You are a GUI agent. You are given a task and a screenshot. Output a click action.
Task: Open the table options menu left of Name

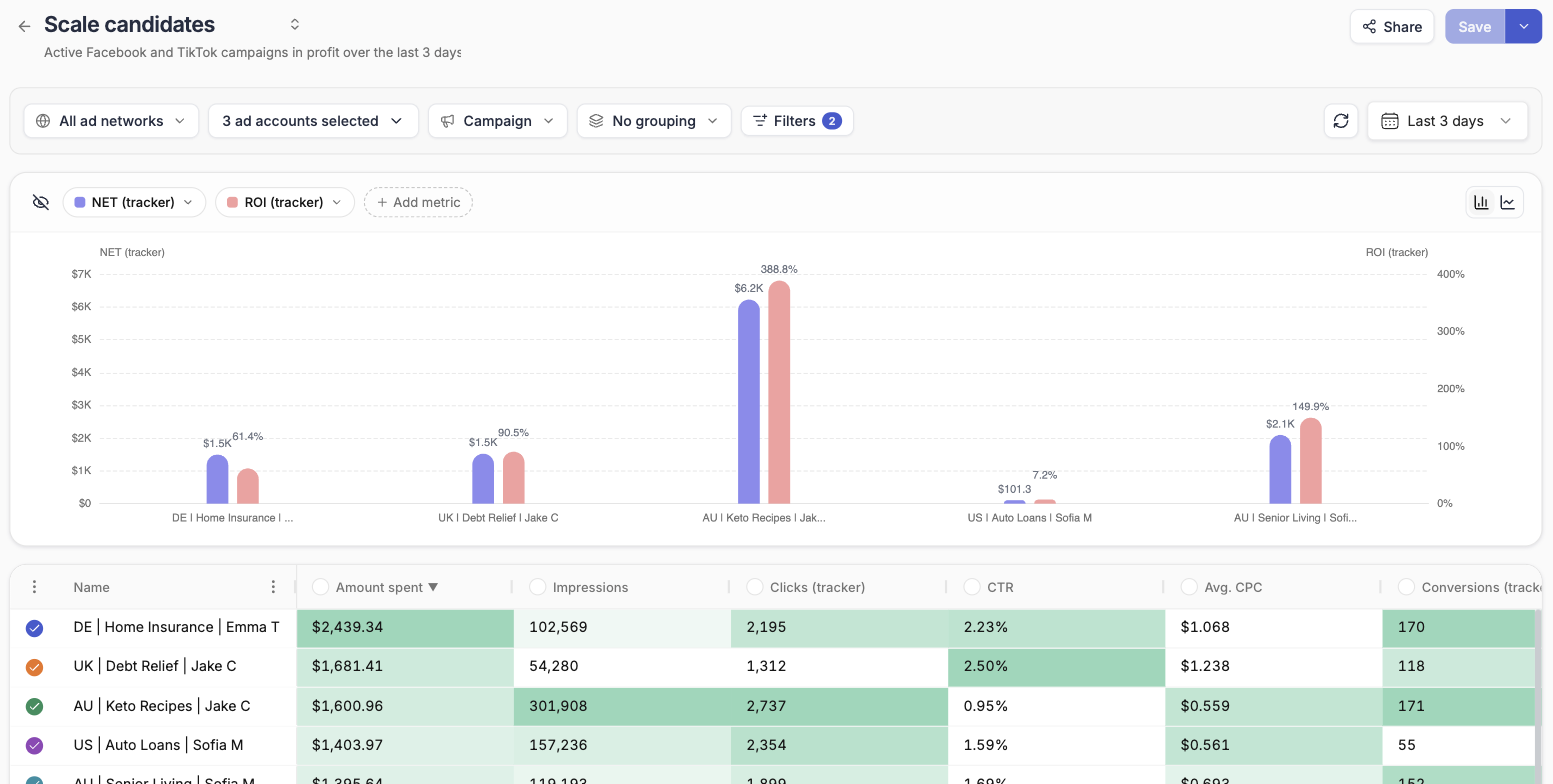tap(34, 587)
